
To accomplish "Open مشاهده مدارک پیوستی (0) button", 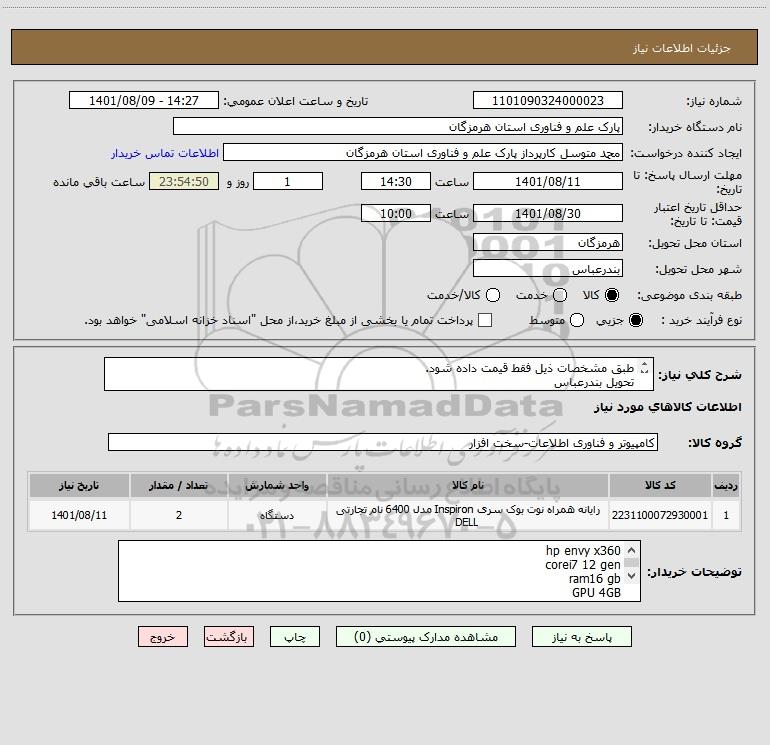I will click(426, 637).
